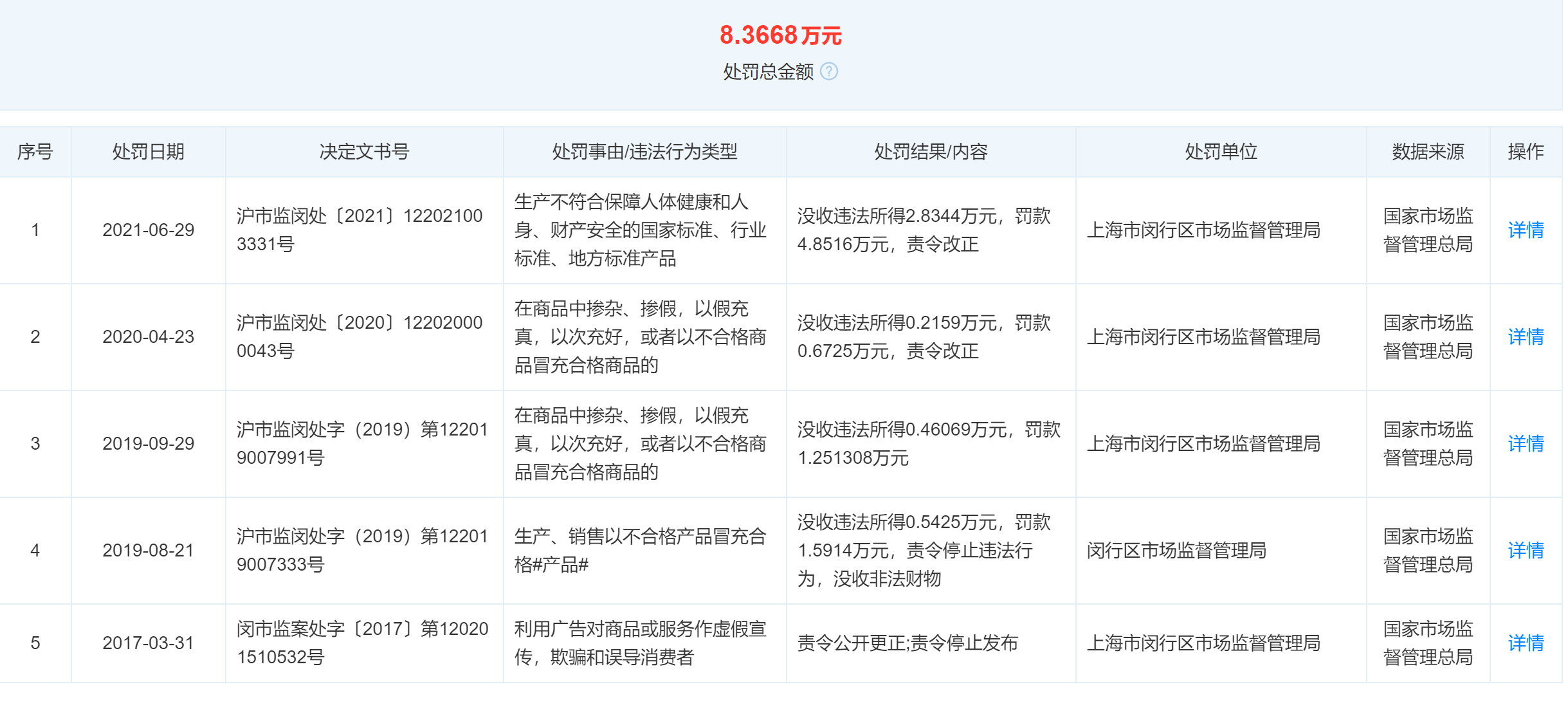Screen dimensions: 1568x707
Task: Click document number 沪市监闵处〔2020〕122020000043号
Action: click(x=360, y=336)
